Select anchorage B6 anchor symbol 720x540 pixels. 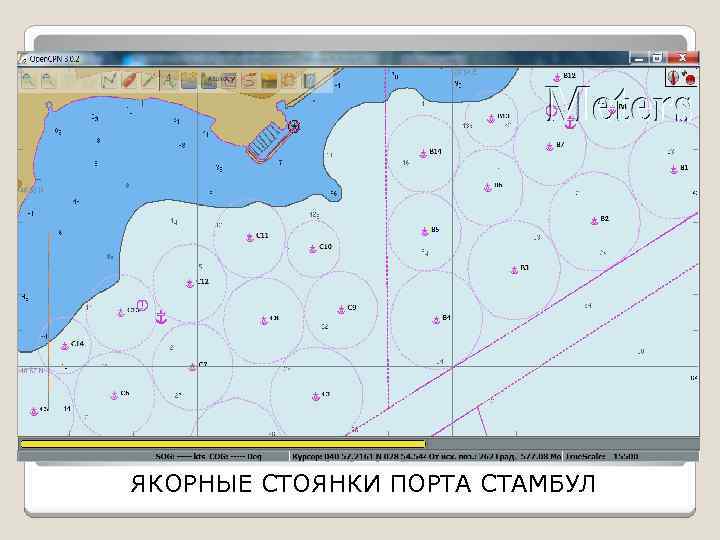(x=487, y=187)
